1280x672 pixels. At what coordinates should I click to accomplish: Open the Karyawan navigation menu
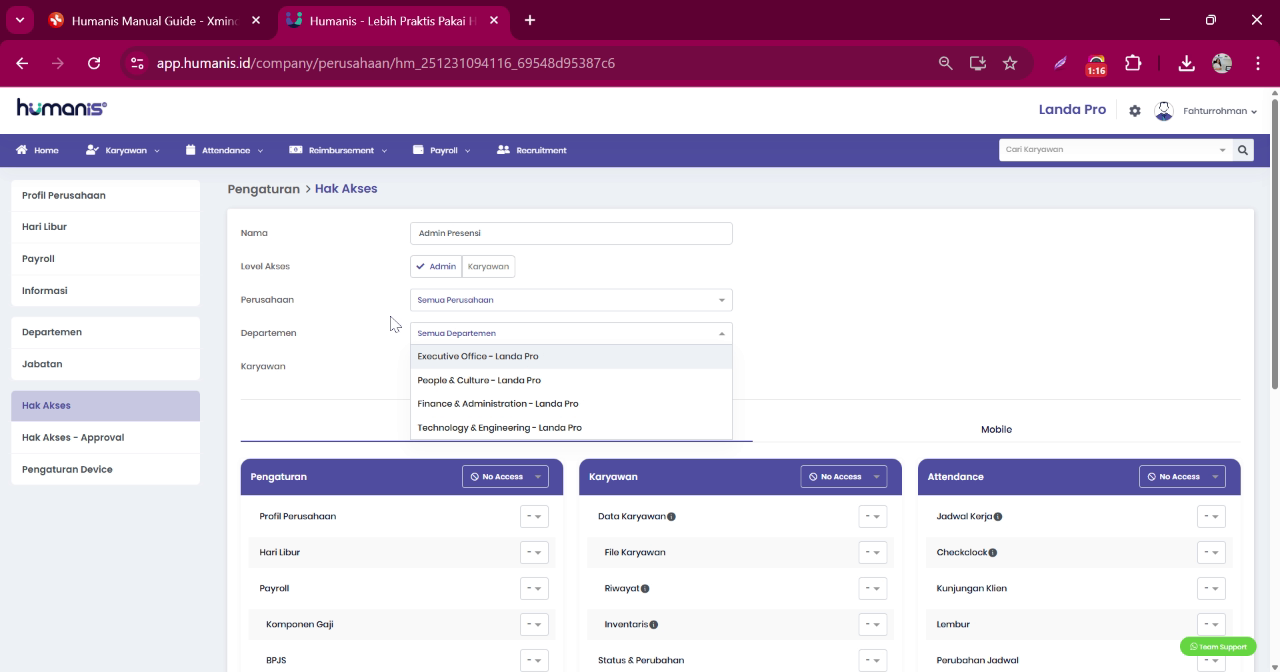point(122,150)
